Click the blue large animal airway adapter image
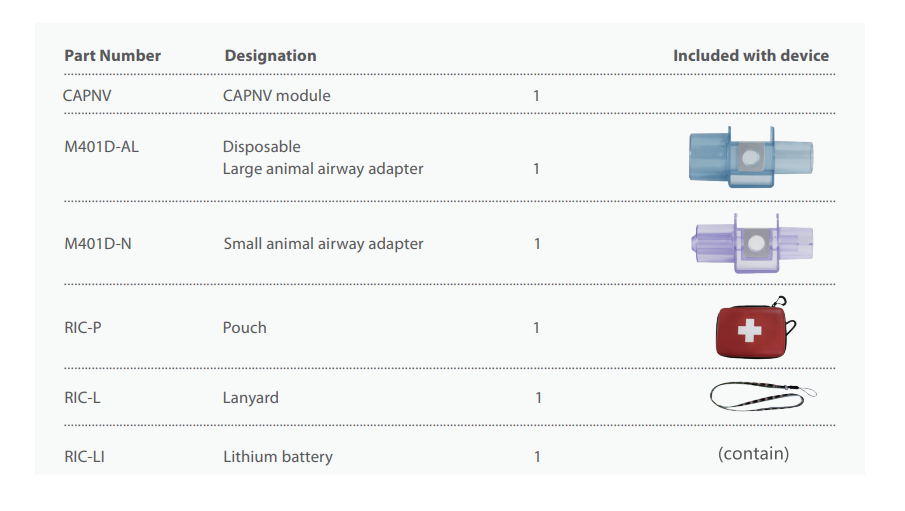 click(753, 157)
